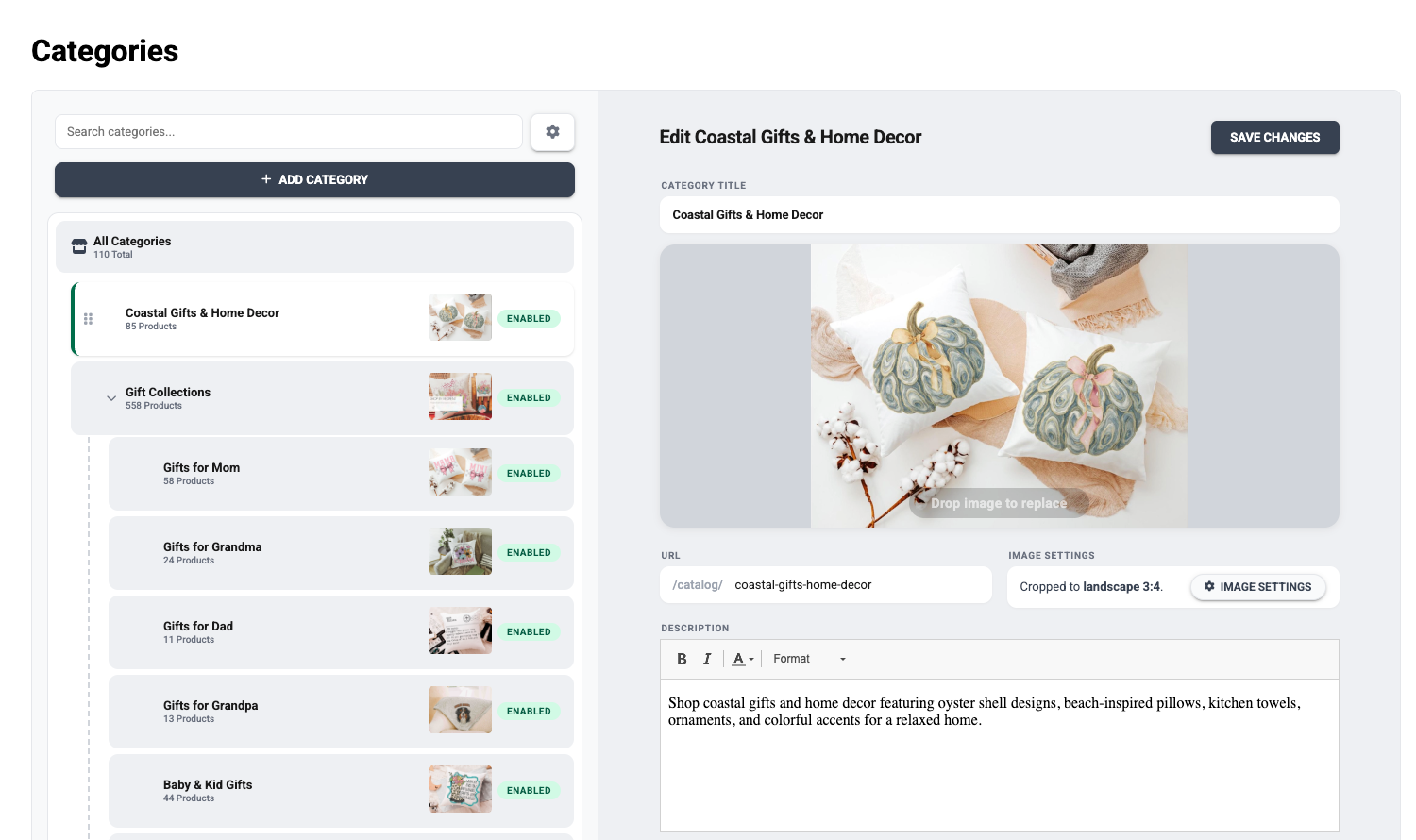Select Gift Collections category title
The image size is (1416, 840).
[x=168, y=393]
